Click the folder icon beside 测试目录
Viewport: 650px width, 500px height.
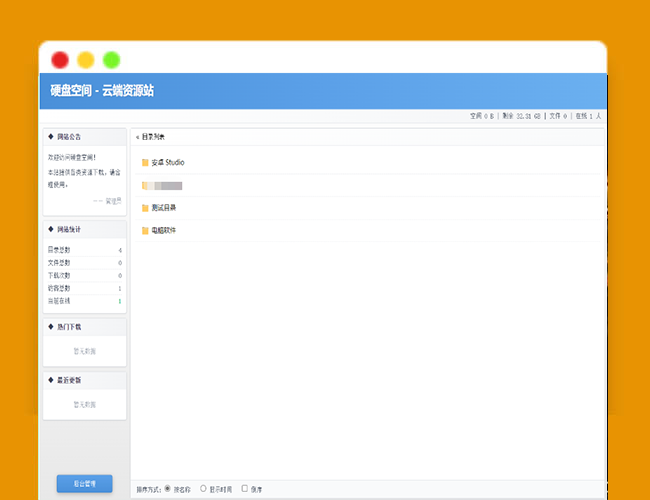pos(145,208)
